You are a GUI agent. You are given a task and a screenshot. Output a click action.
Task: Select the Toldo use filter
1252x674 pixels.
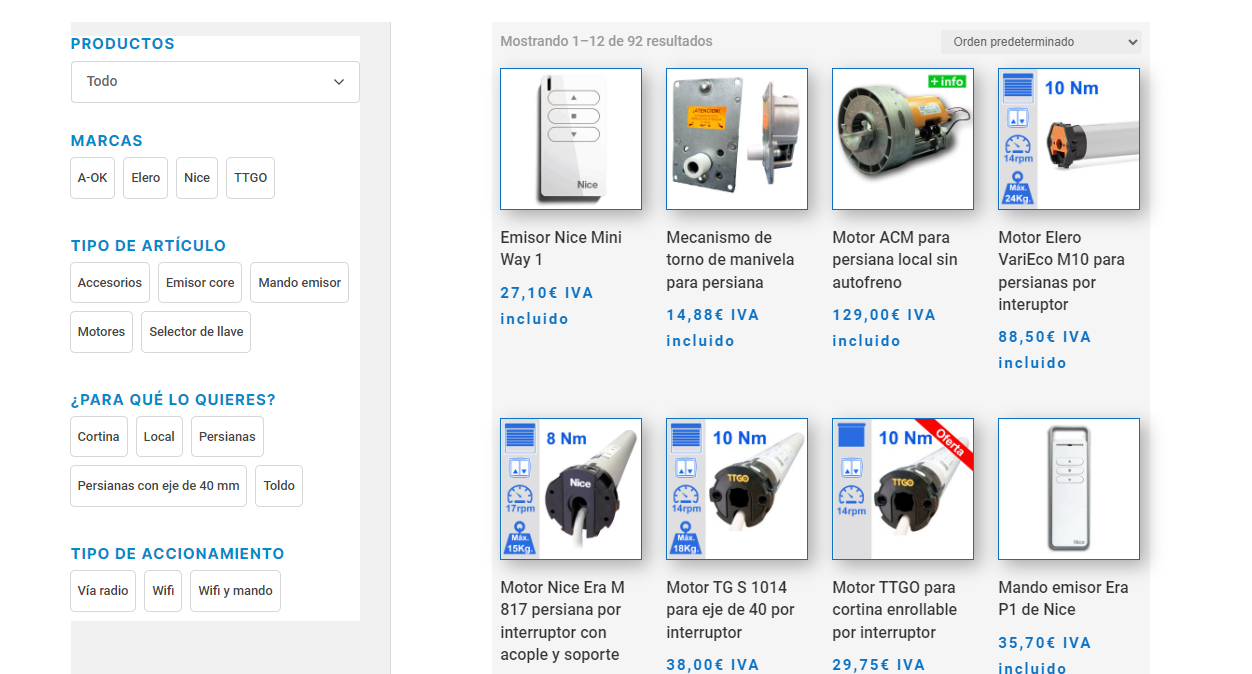click(279, 486)
